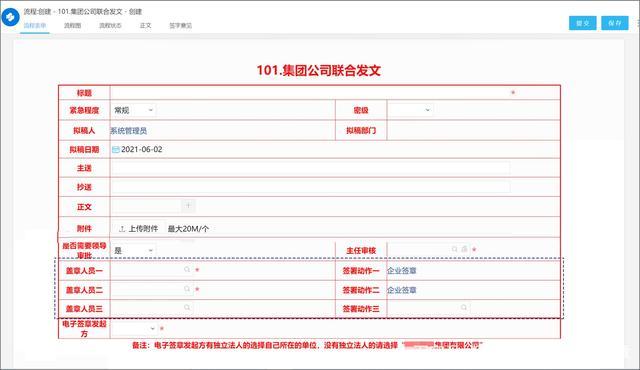Click search icon in 盖章人员三 field
The width and height of the screenshot is (640, 370).
pos(187,308)
